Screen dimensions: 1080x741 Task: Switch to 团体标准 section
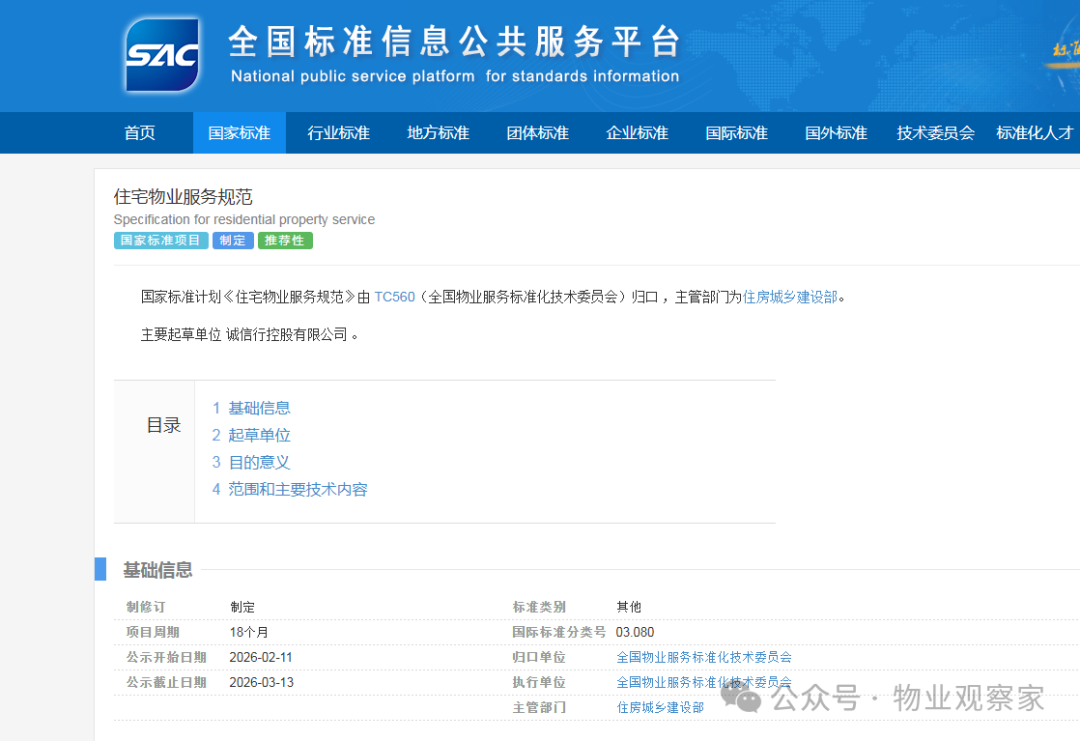[x=537, y=133]
